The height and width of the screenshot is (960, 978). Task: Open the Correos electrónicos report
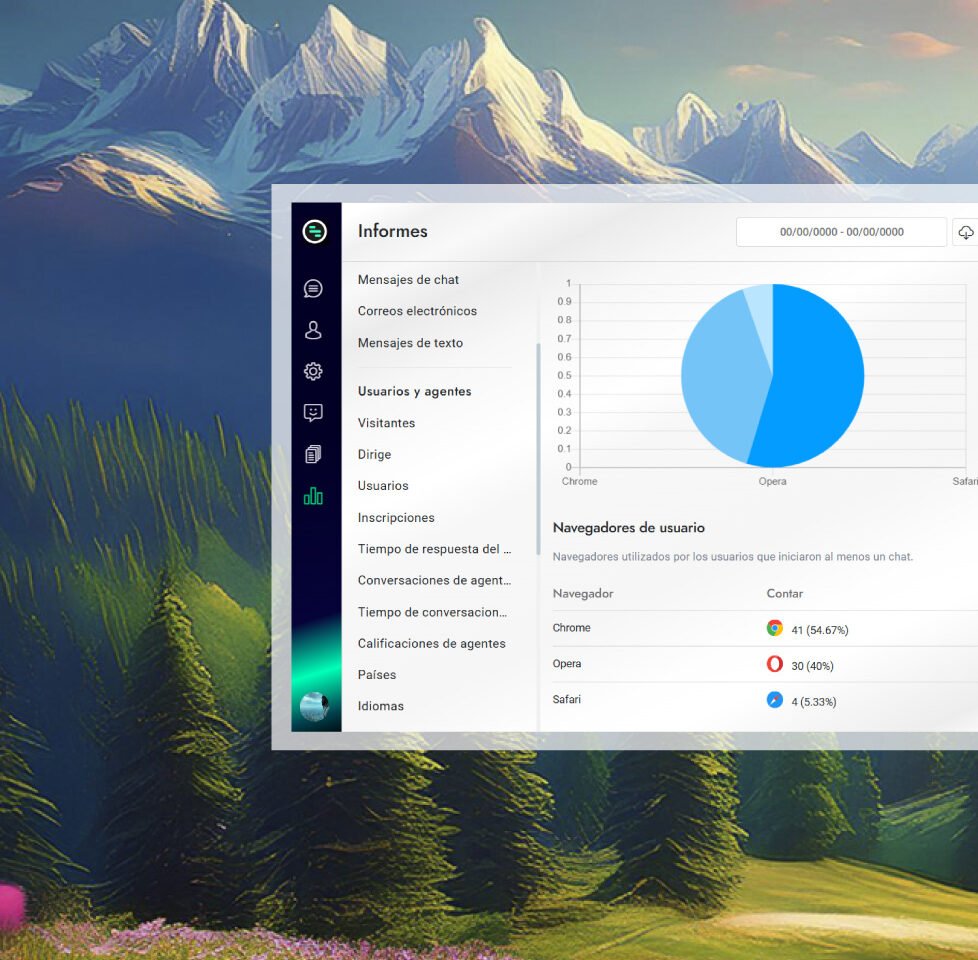[417, 311]
